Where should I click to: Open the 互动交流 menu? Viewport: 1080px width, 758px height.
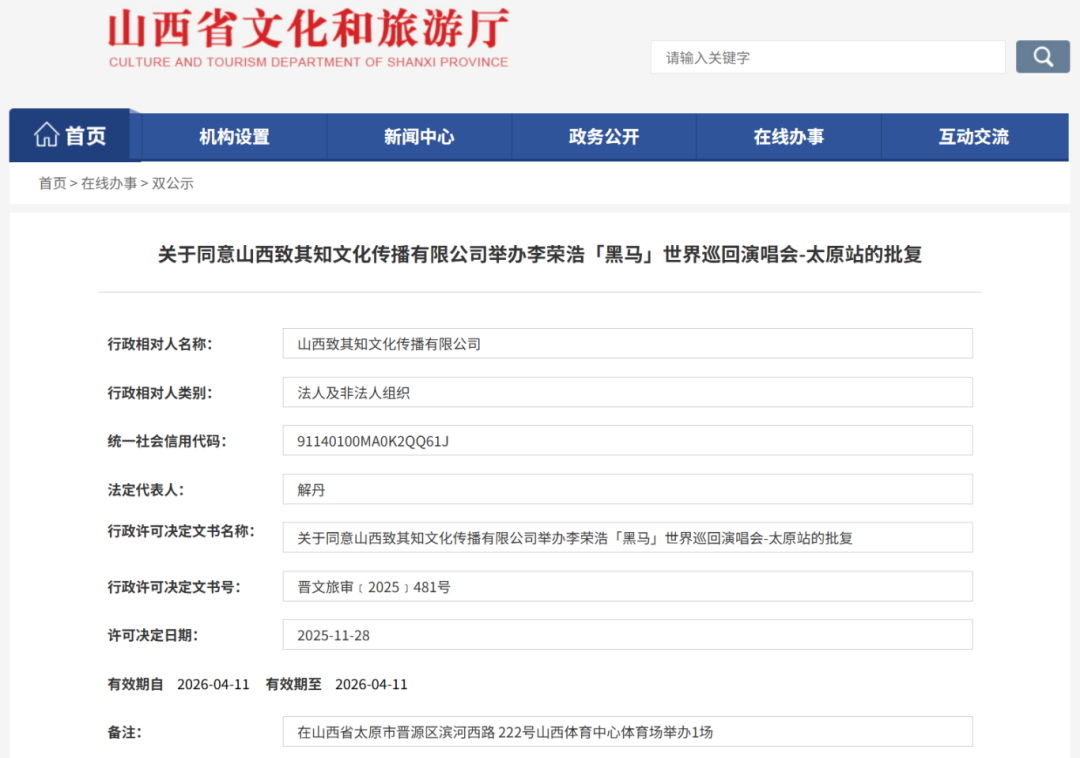(974, 137)
